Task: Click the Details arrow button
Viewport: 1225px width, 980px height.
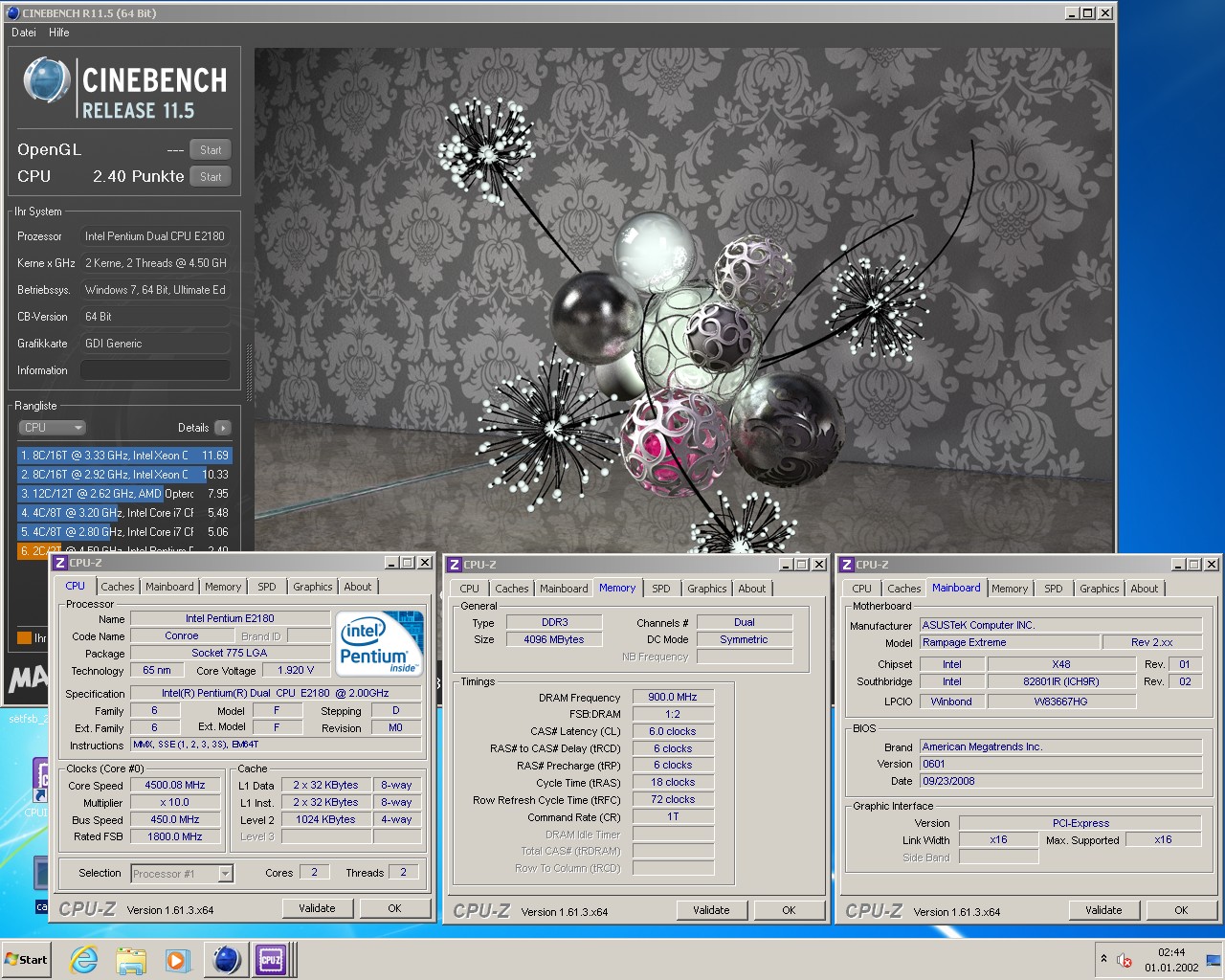Action: tap(223, 428)
